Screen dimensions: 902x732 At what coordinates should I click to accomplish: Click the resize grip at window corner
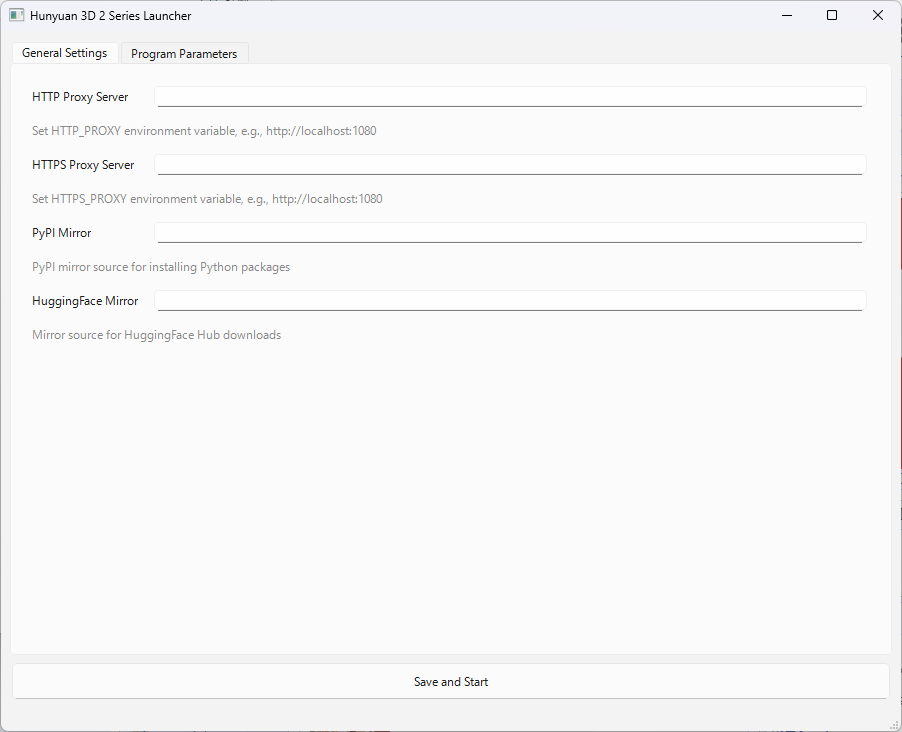(x=894, y=724)
